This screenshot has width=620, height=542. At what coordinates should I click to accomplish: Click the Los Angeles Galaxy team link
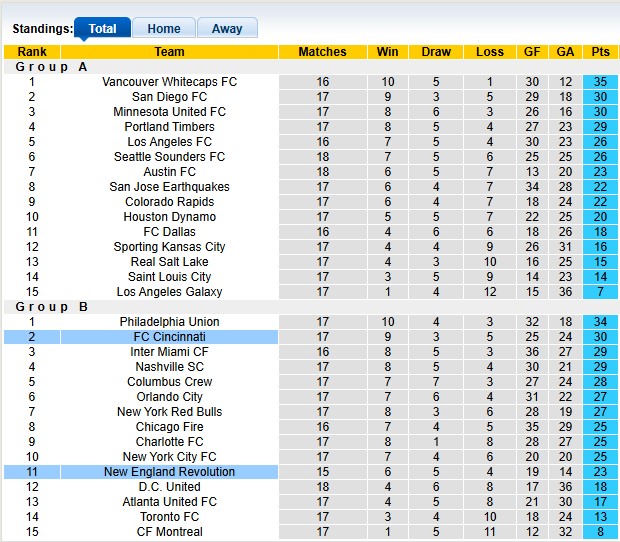[x=169, y=292]
